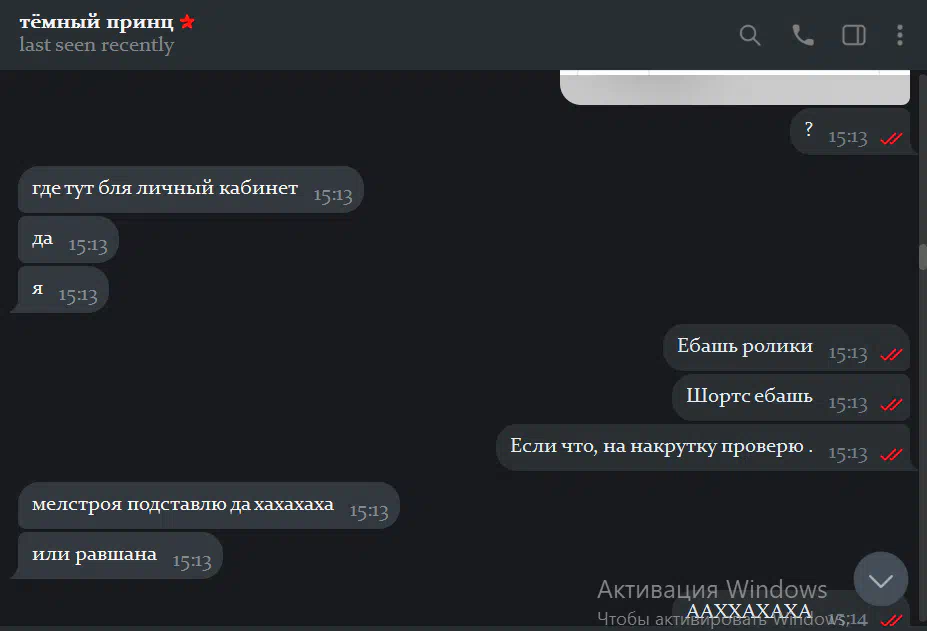This screenshot has width=927, height=631.
Task: Select the 'или равшана' message bubble
Action: click(x=120, y=556)
